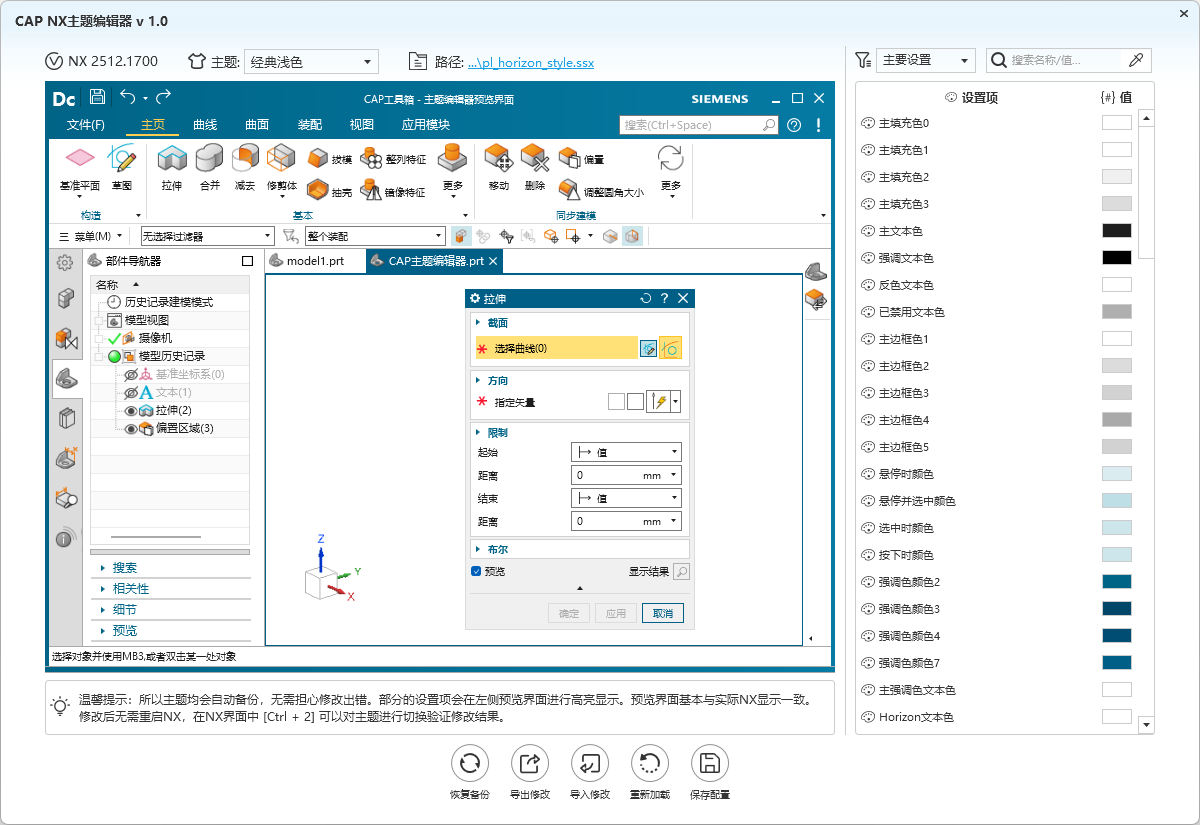Switch to the 曲线 ribbon tab
Viewport: 1200px width, 825px height.
point(205,125)
